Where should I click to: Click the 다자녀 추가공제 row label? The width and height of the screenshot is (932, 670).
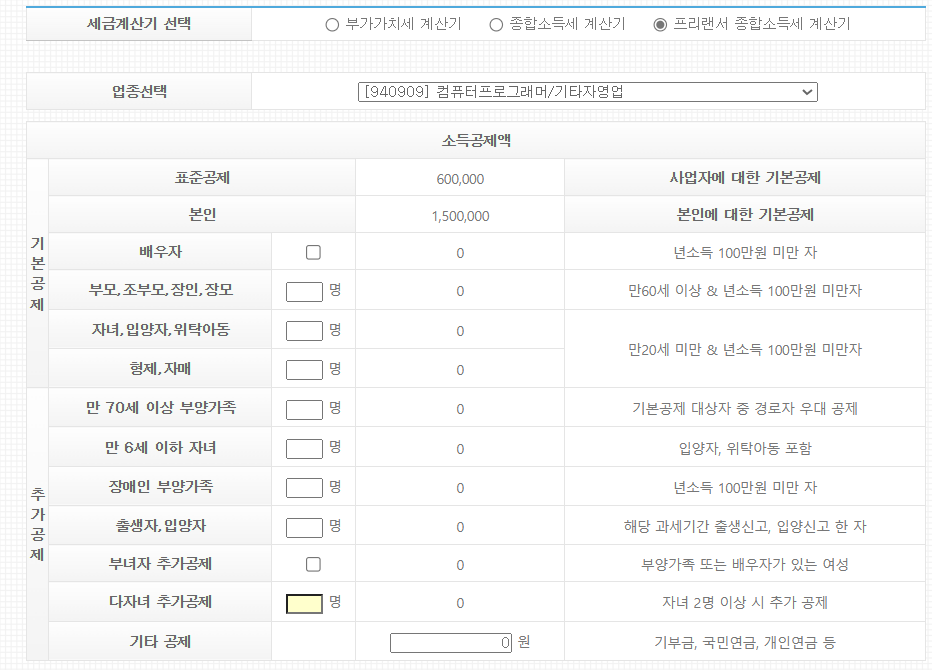160,602
